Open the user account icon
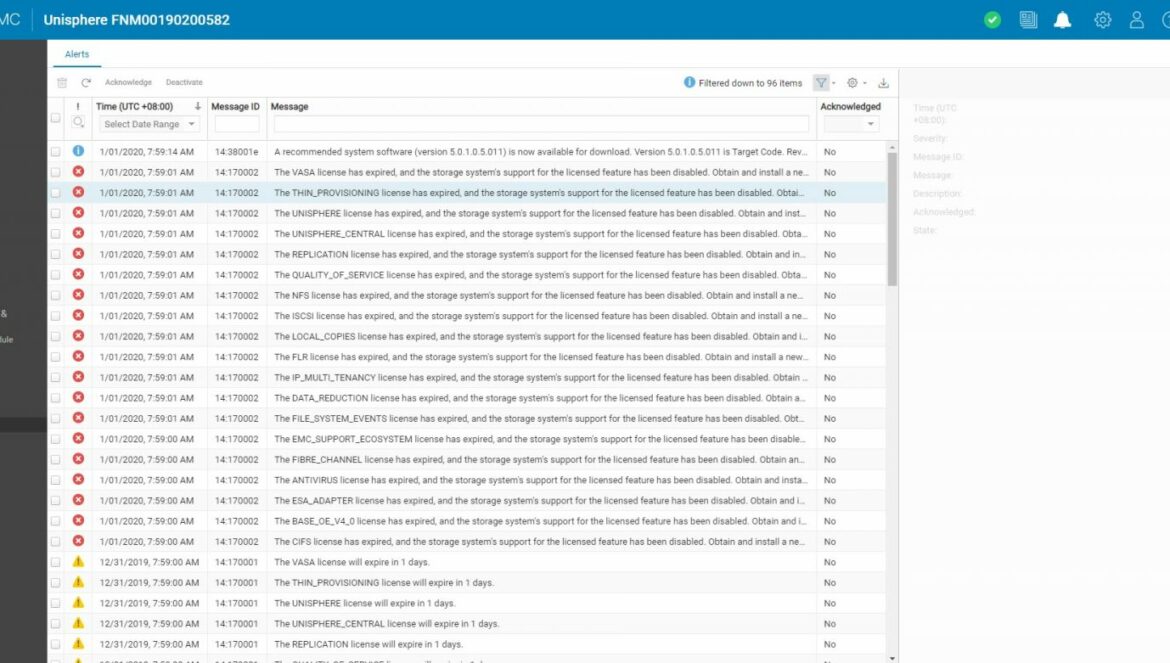The image size is (1170, 663). pyautogui.click(x=1136, y=20)
